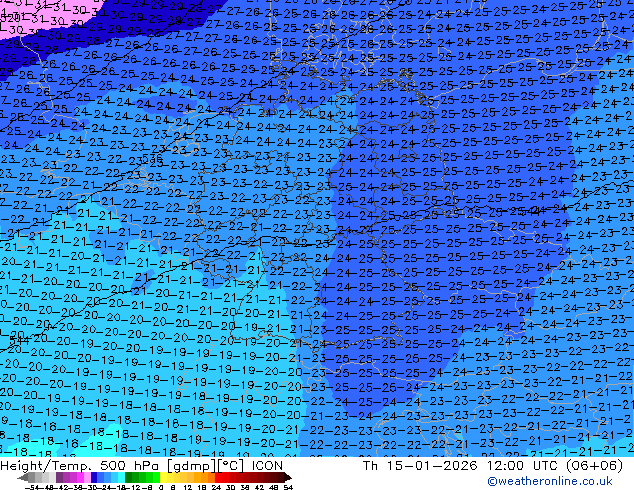Click the '-54' legend scale value
The width and height of the screenshot is (634, 490).
point(32,488)
